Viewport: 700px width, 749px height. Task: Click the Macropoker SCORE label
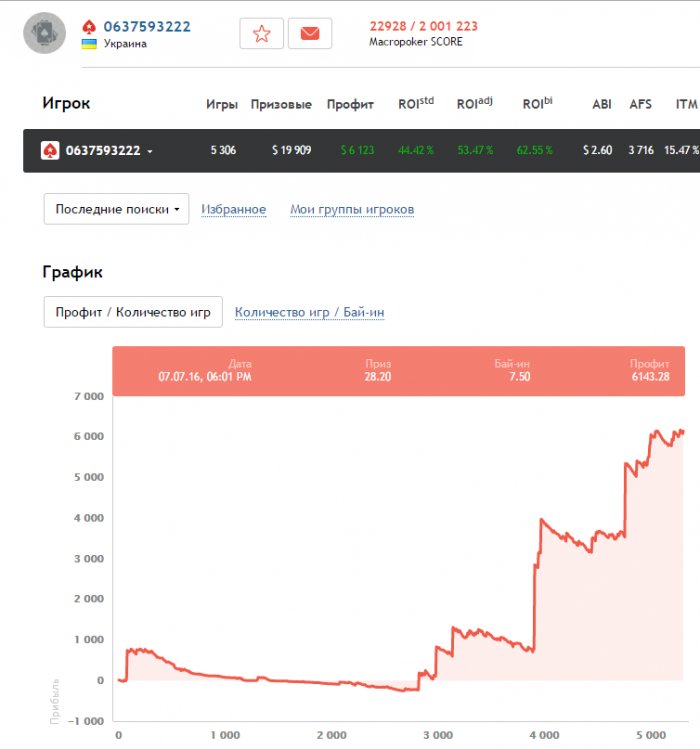416,42
